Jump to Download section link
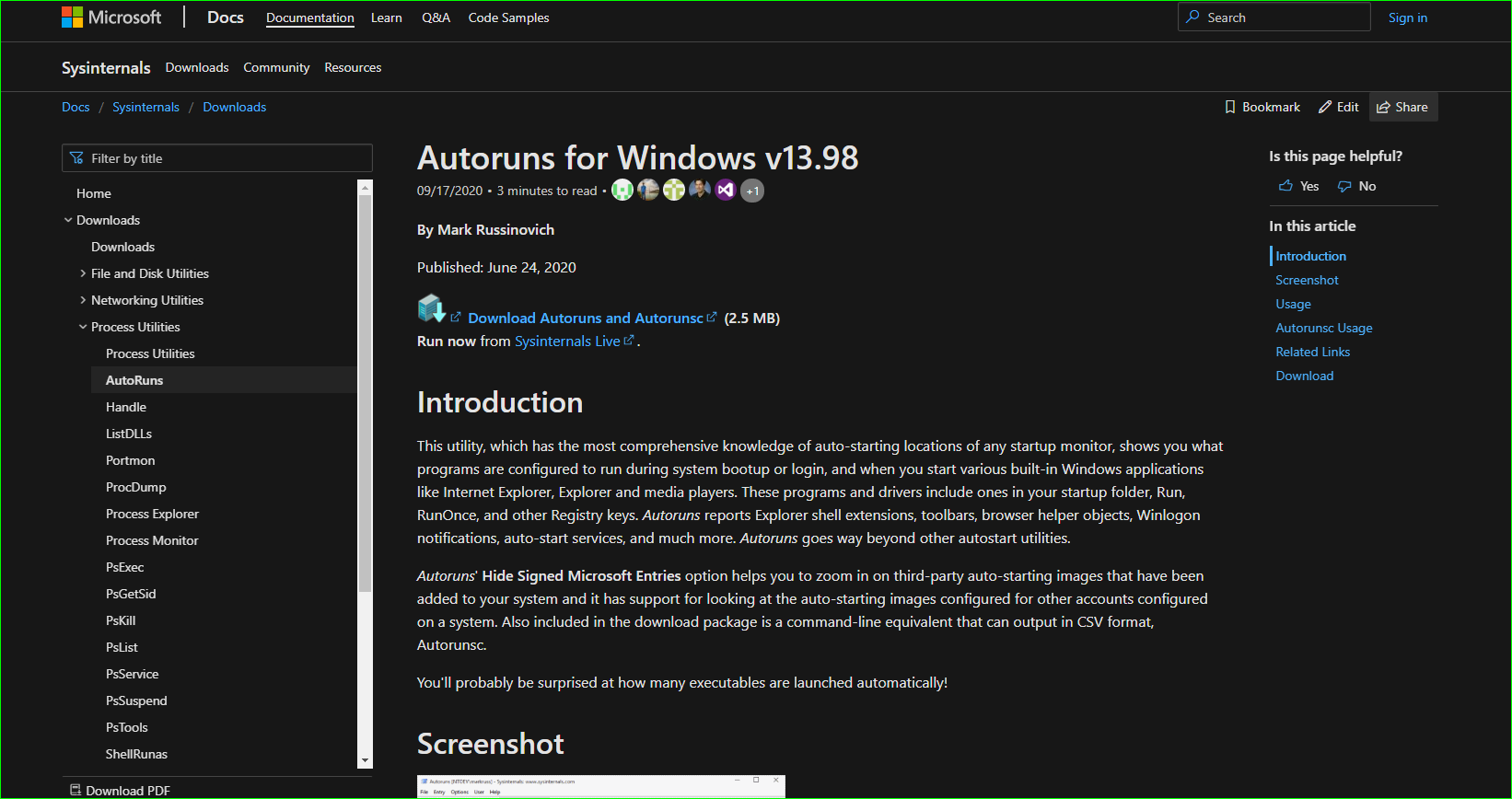Viewport: 1512px width, 799px height. 1304,376
